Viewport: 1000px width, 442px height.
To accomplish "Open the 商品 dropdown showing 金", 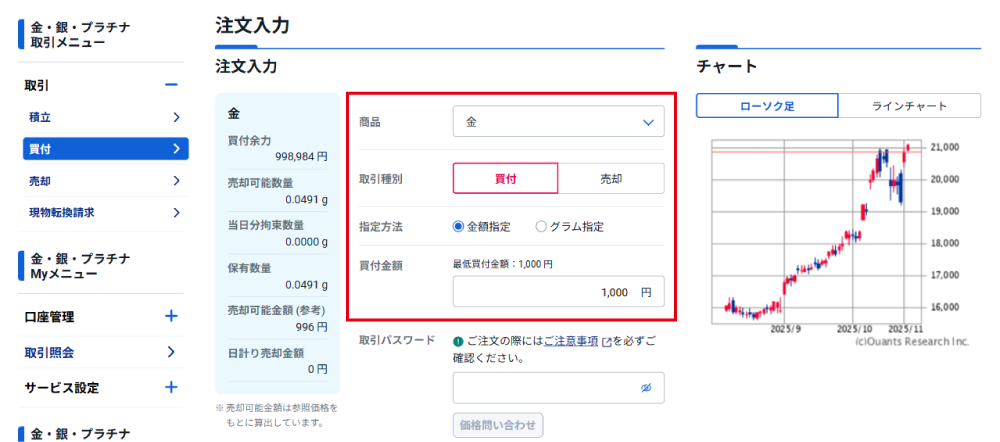I will tap(558, 122).
